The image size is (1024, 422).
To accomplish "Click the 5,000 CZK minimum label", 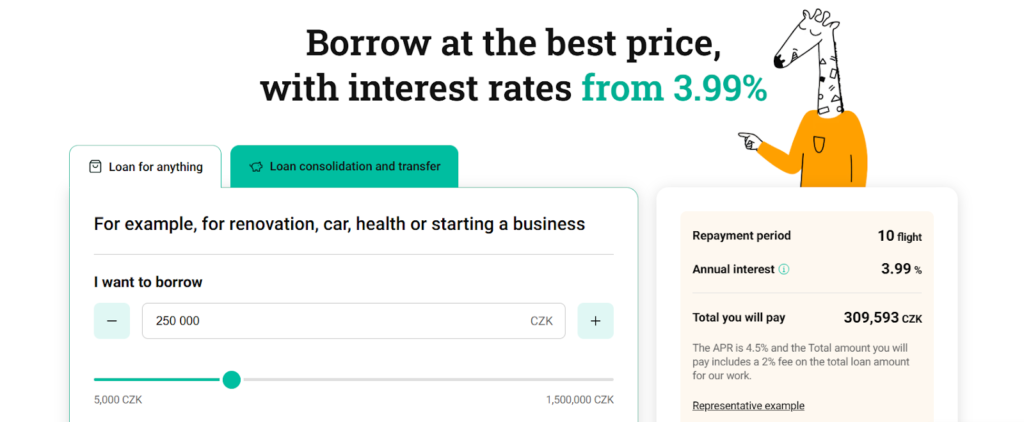I will [x=119, y=399].
